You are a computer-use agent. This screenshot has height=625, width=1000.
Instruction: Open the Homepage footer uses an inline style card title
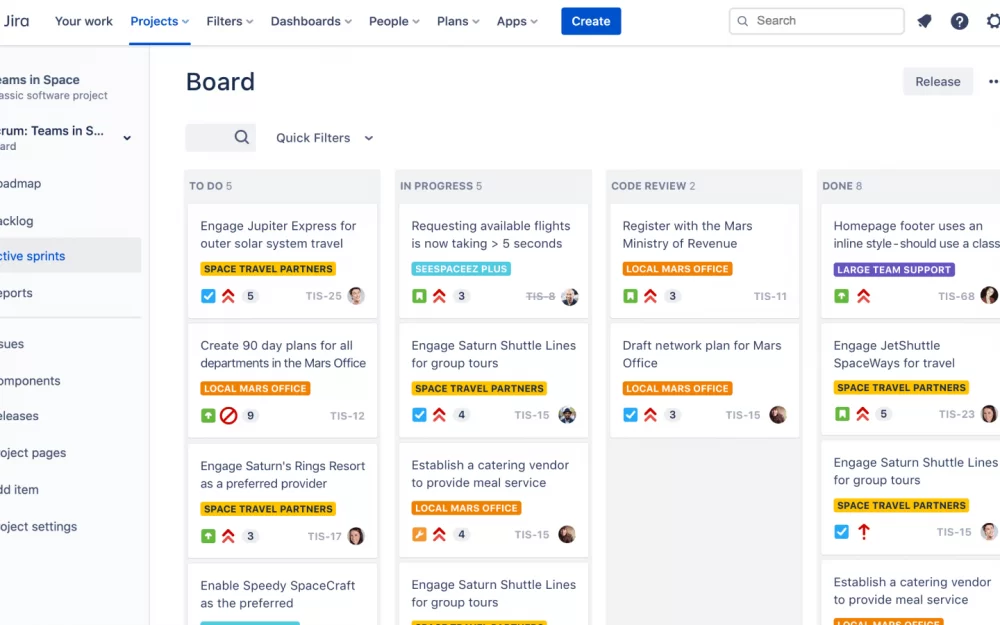click(x=916, y=235)
